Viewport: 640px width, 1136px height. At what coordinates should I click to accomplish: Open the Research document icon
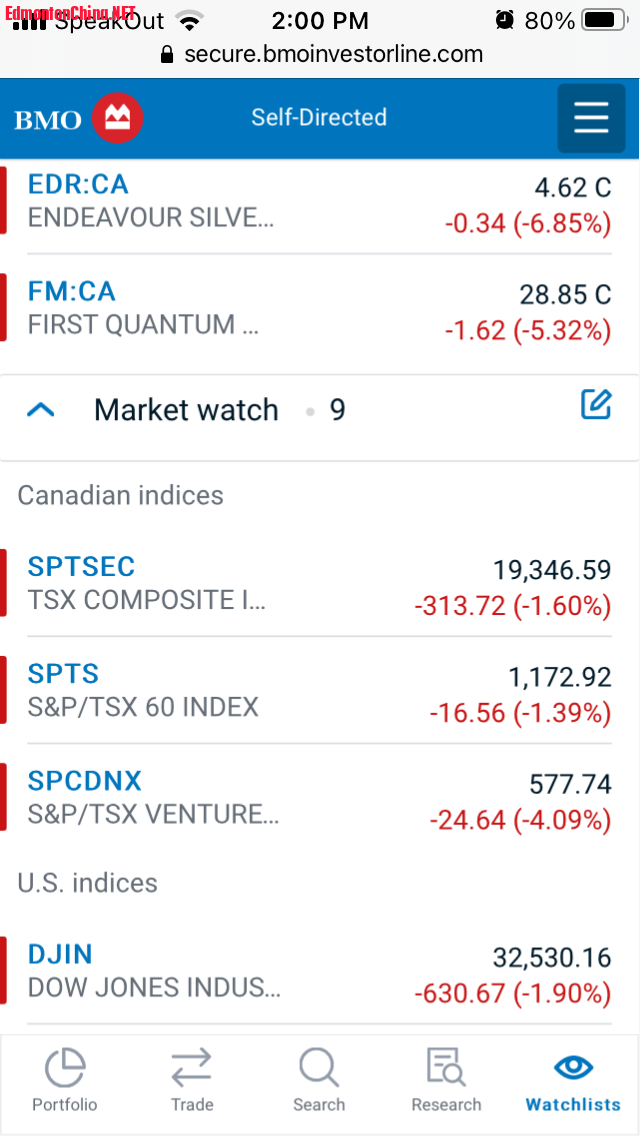[446, 1068]
